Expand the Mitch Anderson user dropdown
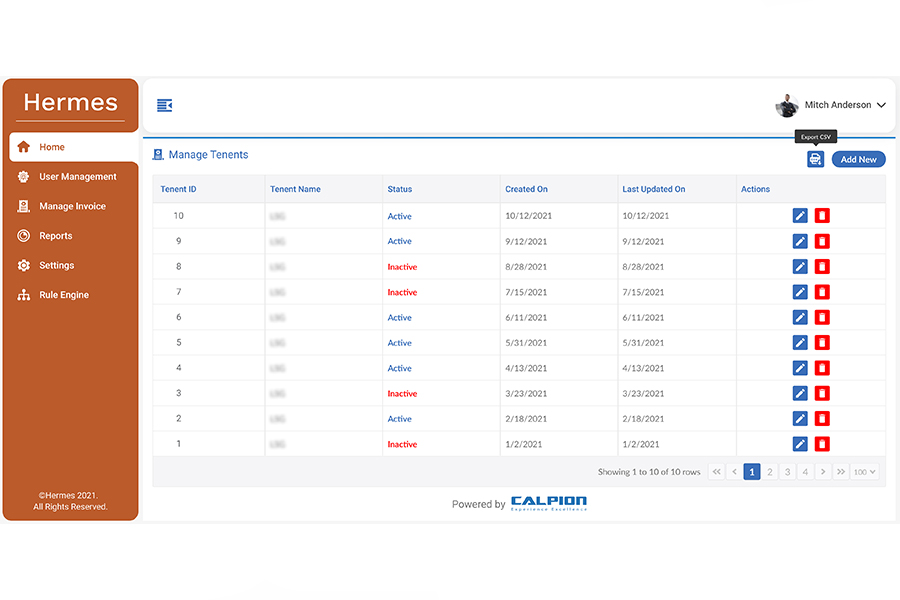Image resolution: width=900 pixels, height=600 pixels. (x=880, y=105)
